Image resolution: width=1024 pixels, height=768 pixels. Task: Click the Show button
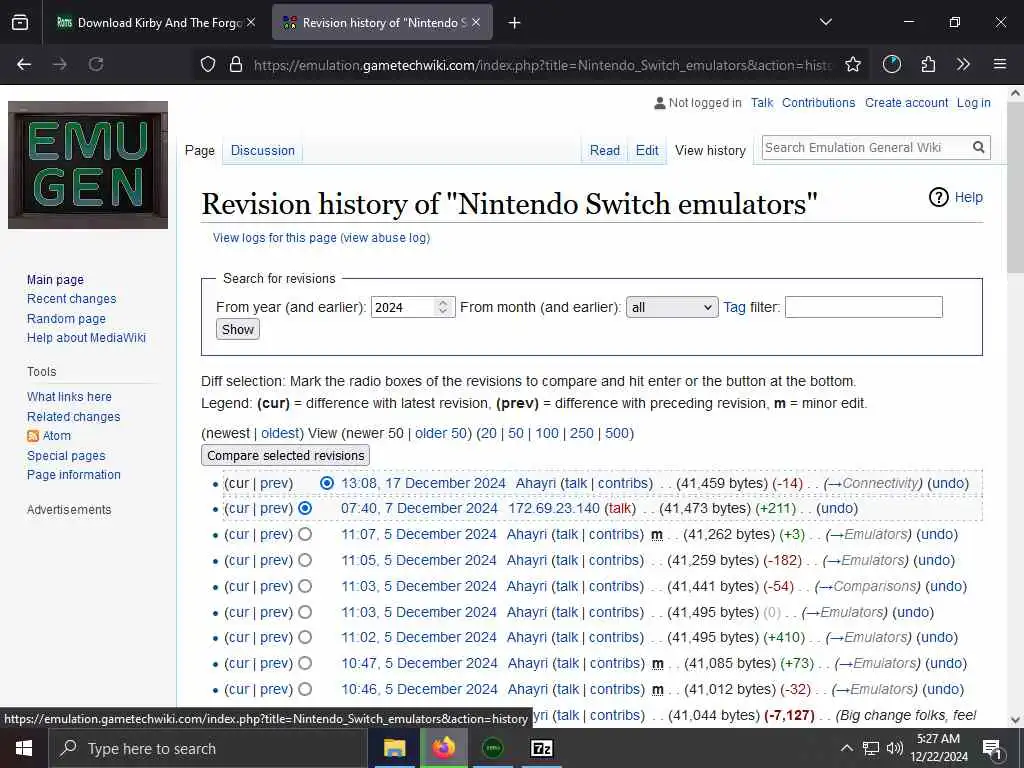pyautogui.click(x=238, y=329)
